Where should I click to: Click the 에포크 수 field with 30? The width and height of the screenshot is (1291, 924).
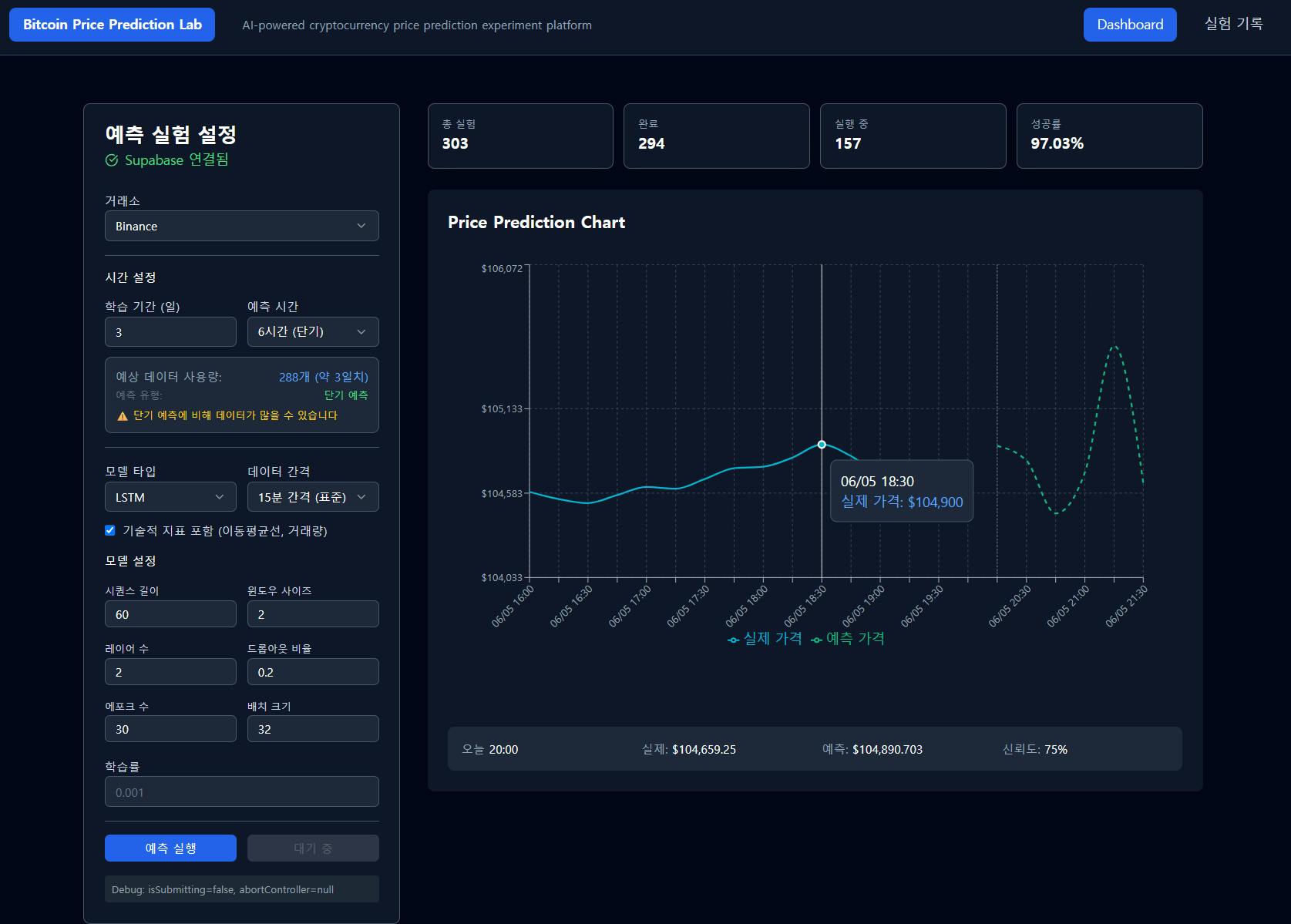click(x=170, y=729)
